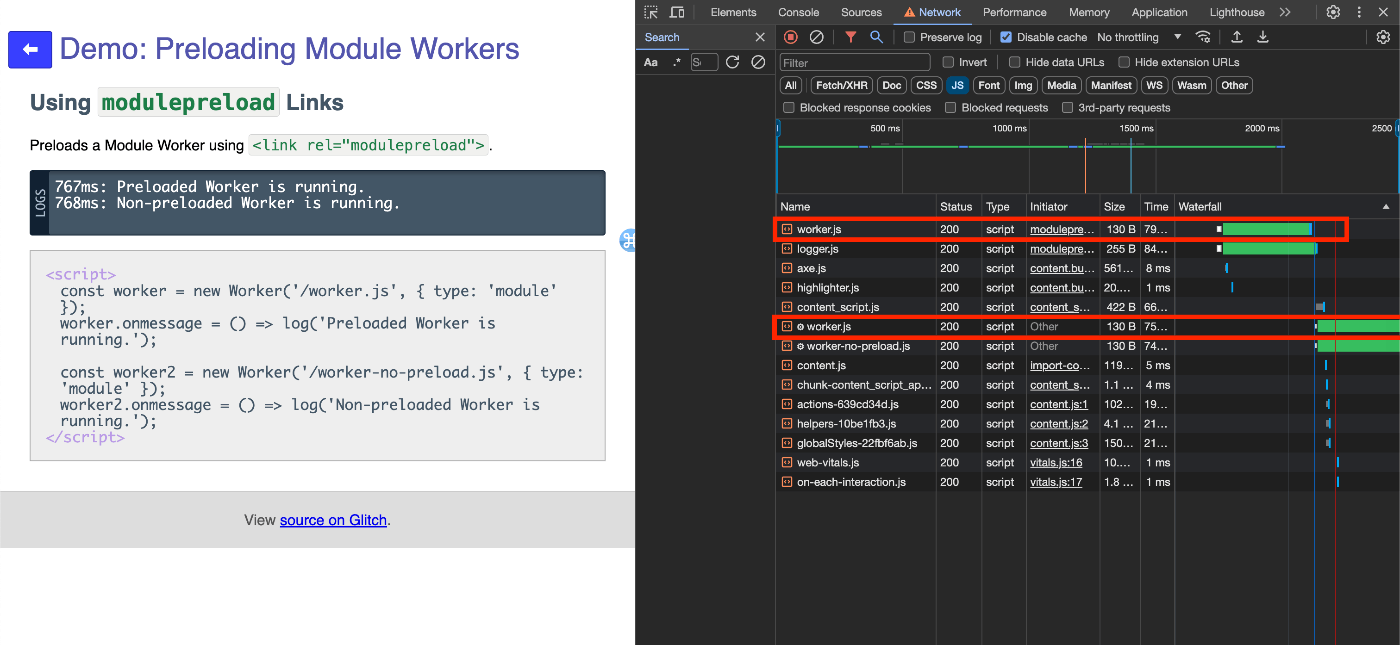Enable Hide extension URLs
The image size is (1400, 645).
coord(1124,62)
